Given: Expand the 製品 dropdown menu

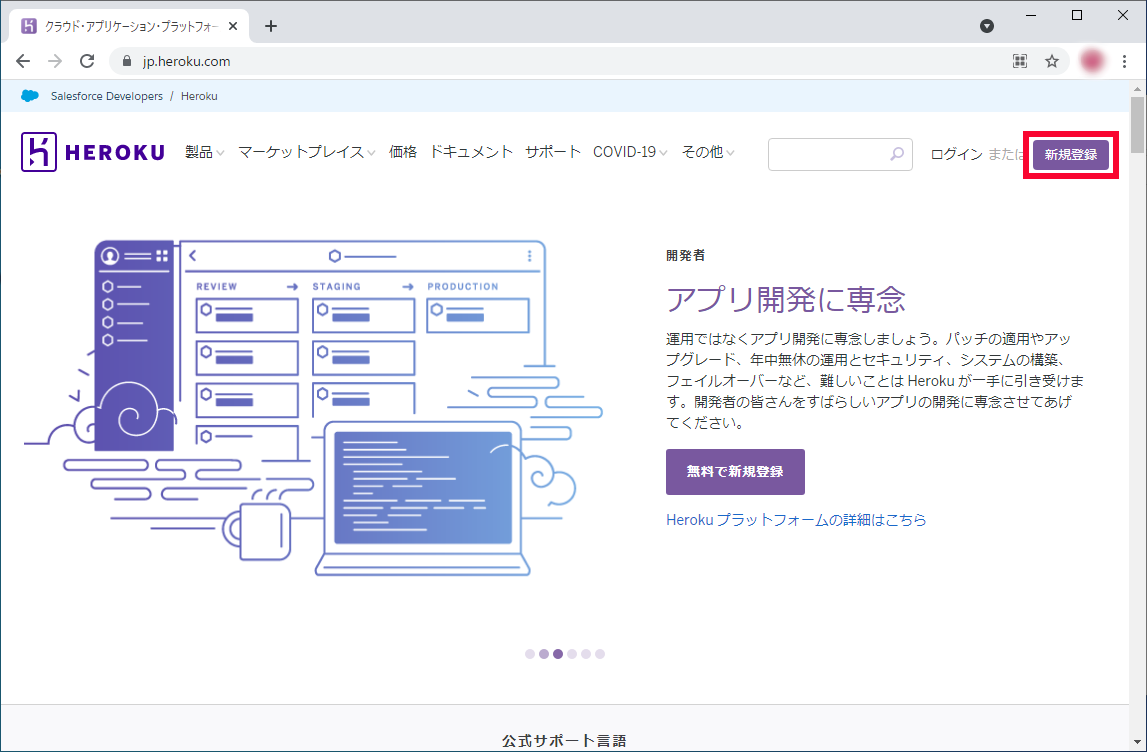Looking at the screenshot, I should click(204, 153).
